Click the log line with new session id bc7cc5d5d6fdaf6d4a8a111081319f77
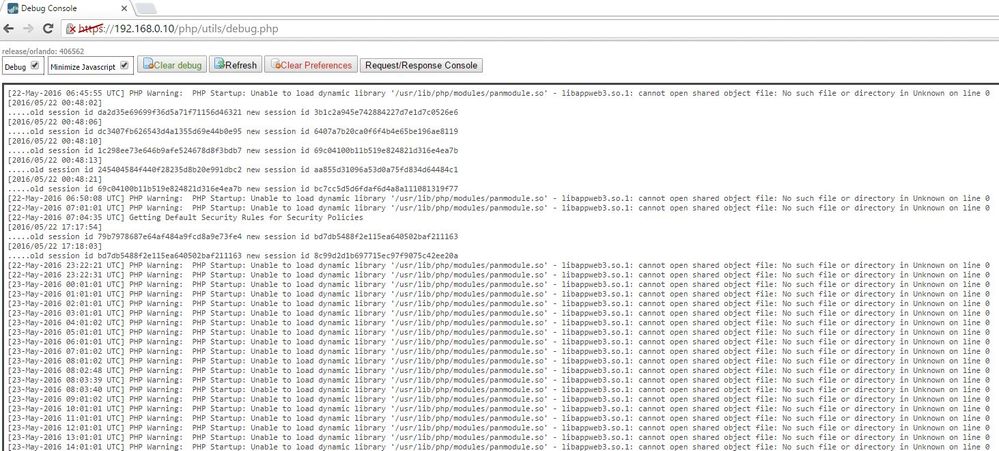Image resolution: width=999 pixels, height=451 pixels. (233, 189)
